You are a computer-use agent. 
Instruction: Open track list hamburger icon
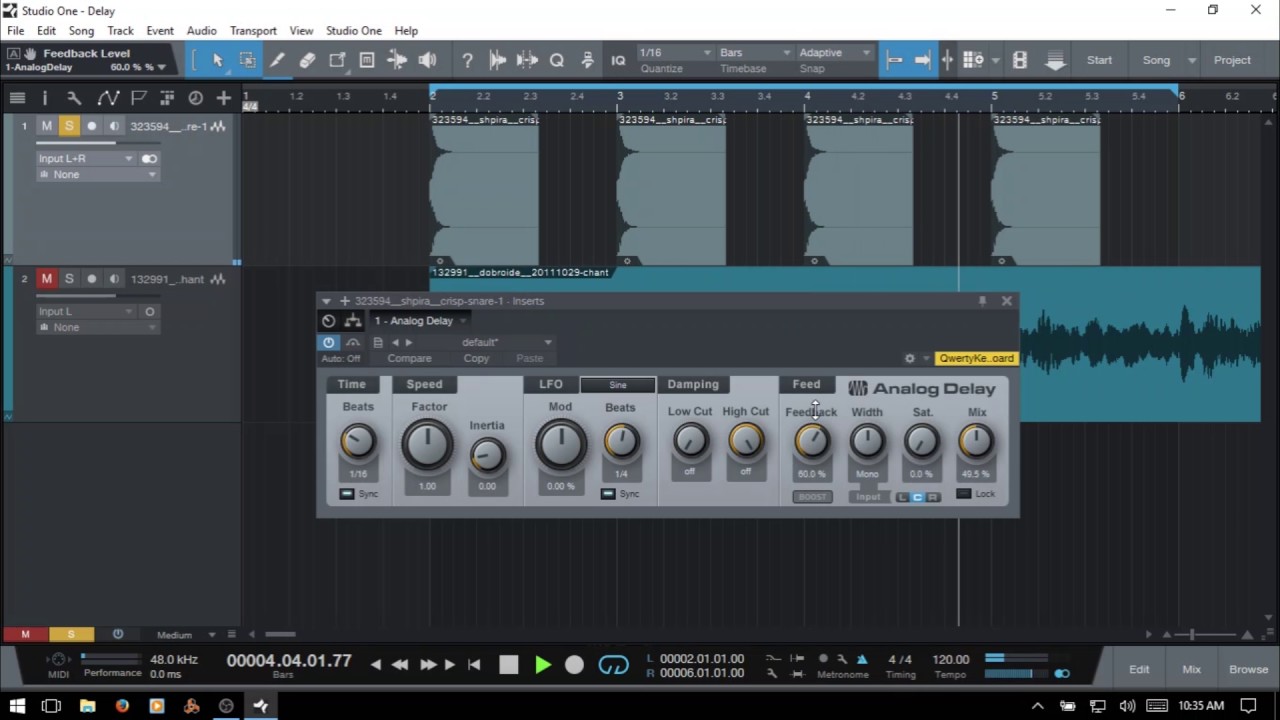pos(17,97)
